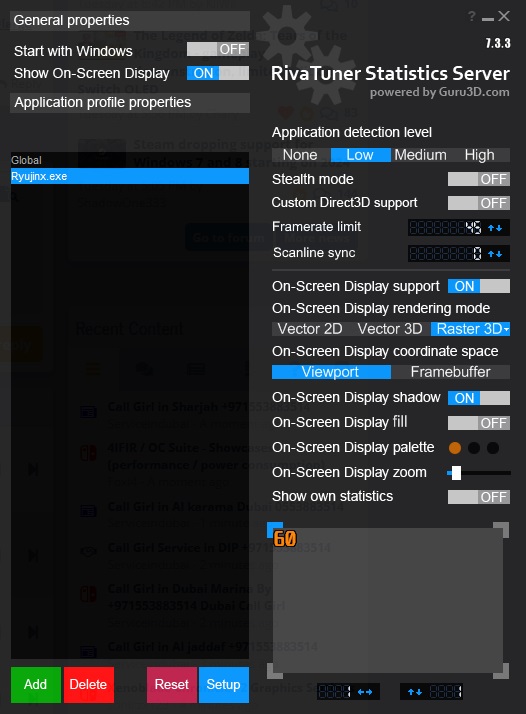Minimize the RivaTuner window
The width and height of the screenshot is (526, 714).
pos(488,18)
